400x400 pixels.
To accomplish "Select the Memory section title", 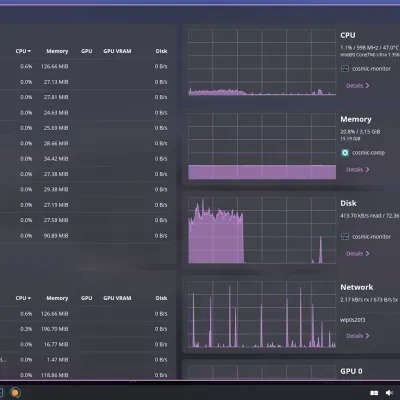I will tap(356, 119).
